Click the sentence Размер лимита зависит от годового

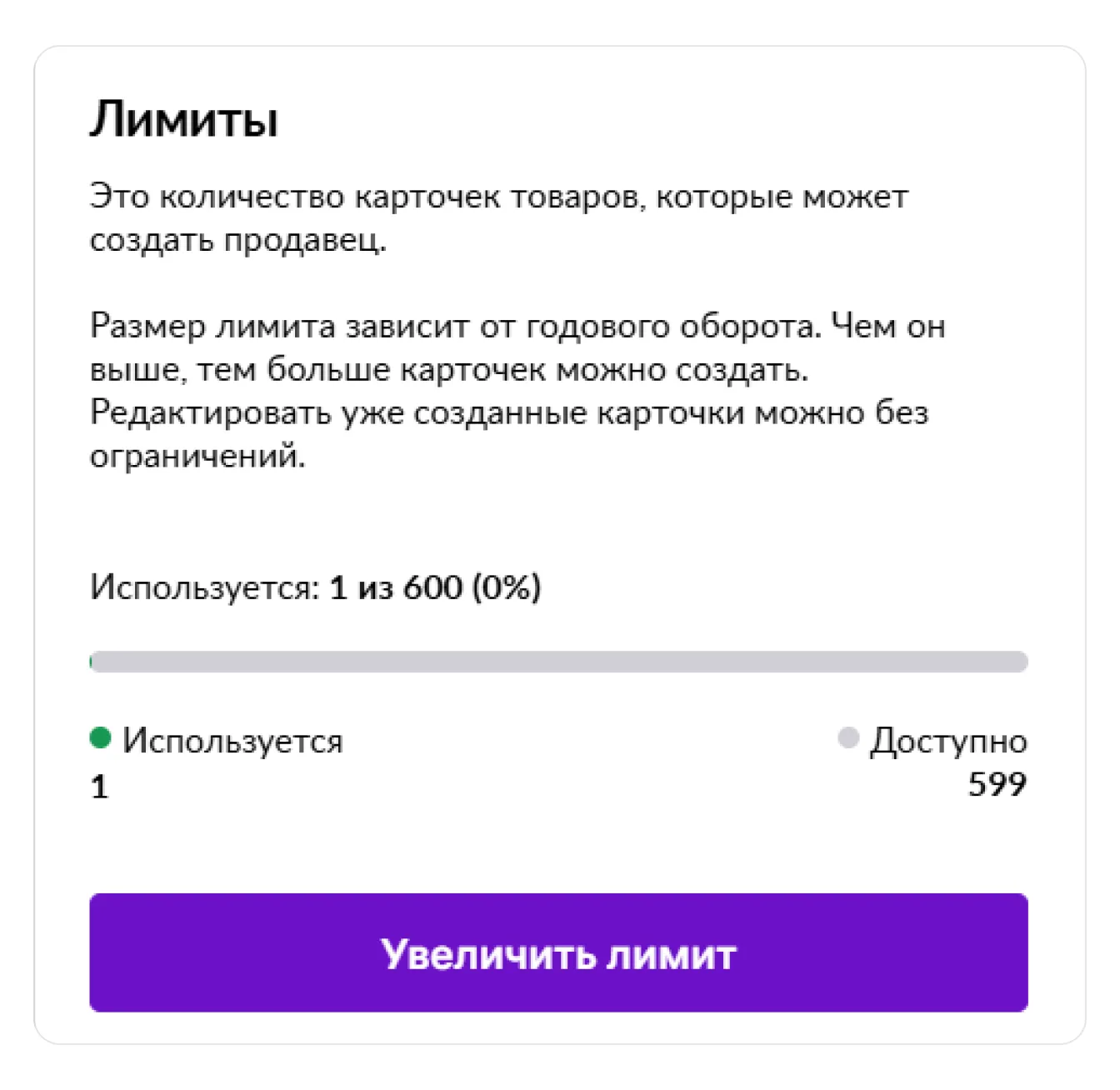[x=455, y=326]
